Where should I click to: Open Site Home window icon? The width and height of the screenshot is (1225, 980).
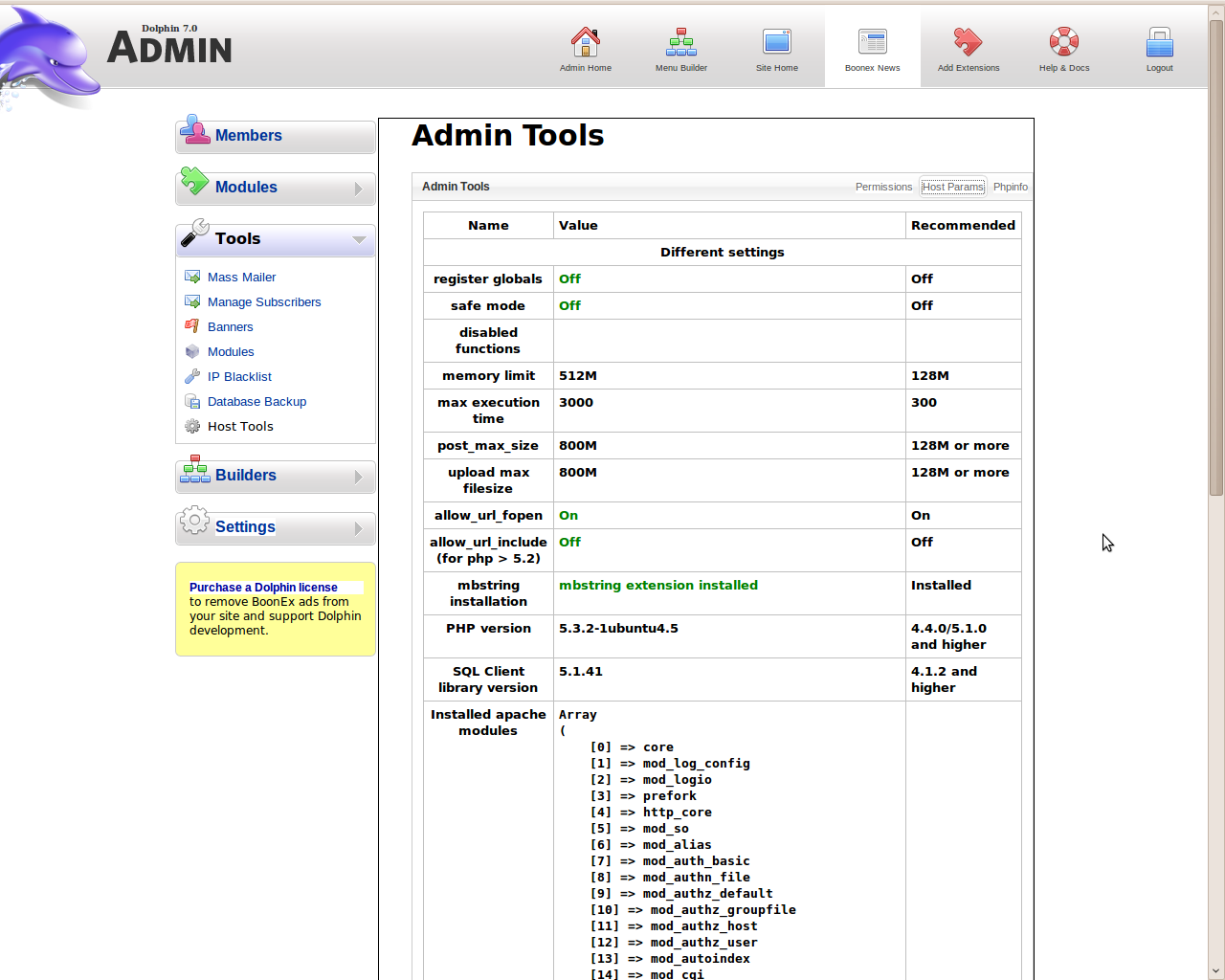click(776, 42)
